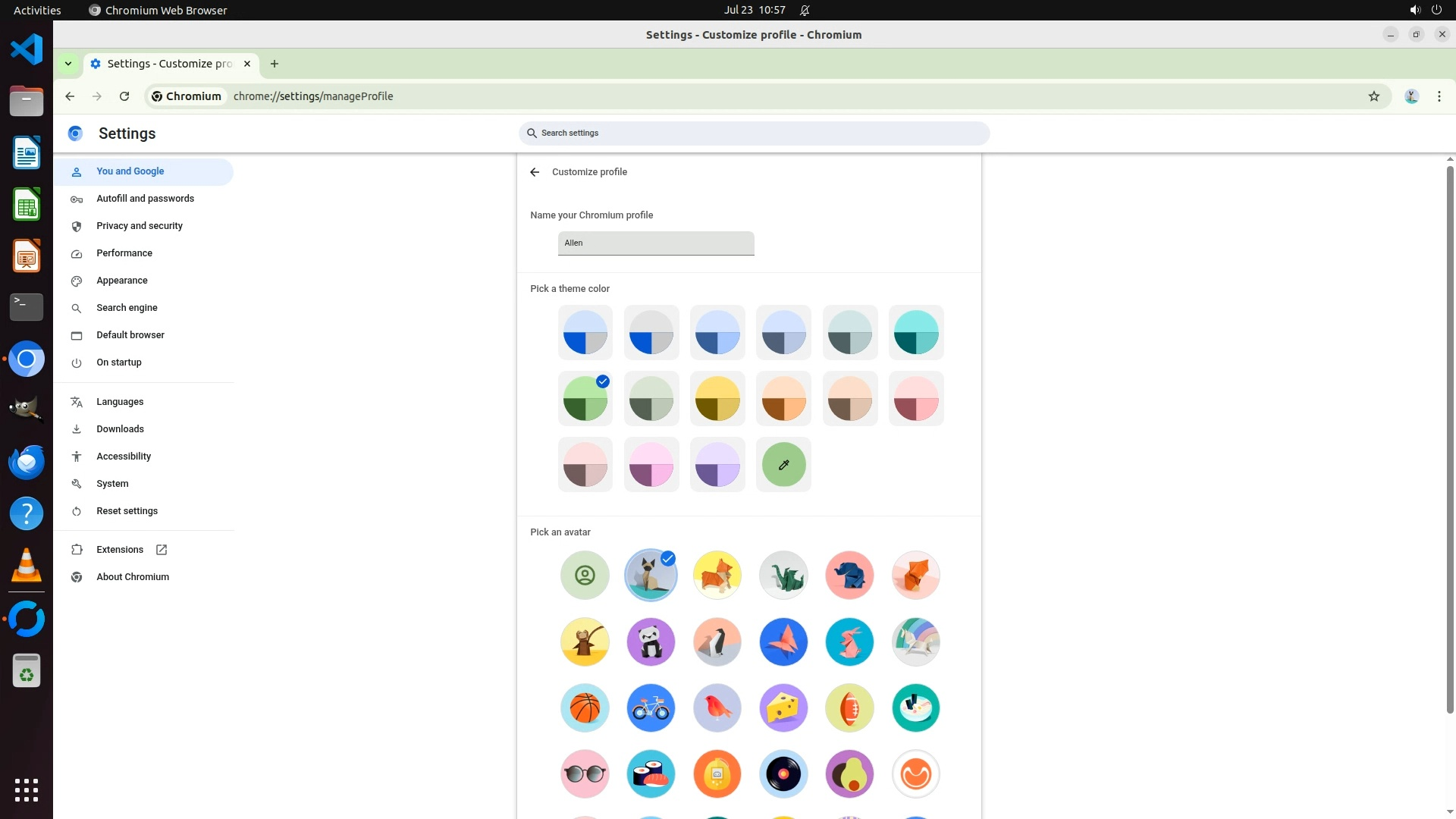Image resolution: width=1456 pixels, height=819 pixels.
Task: Go to Appearance settings section
Action: point(122,281)
